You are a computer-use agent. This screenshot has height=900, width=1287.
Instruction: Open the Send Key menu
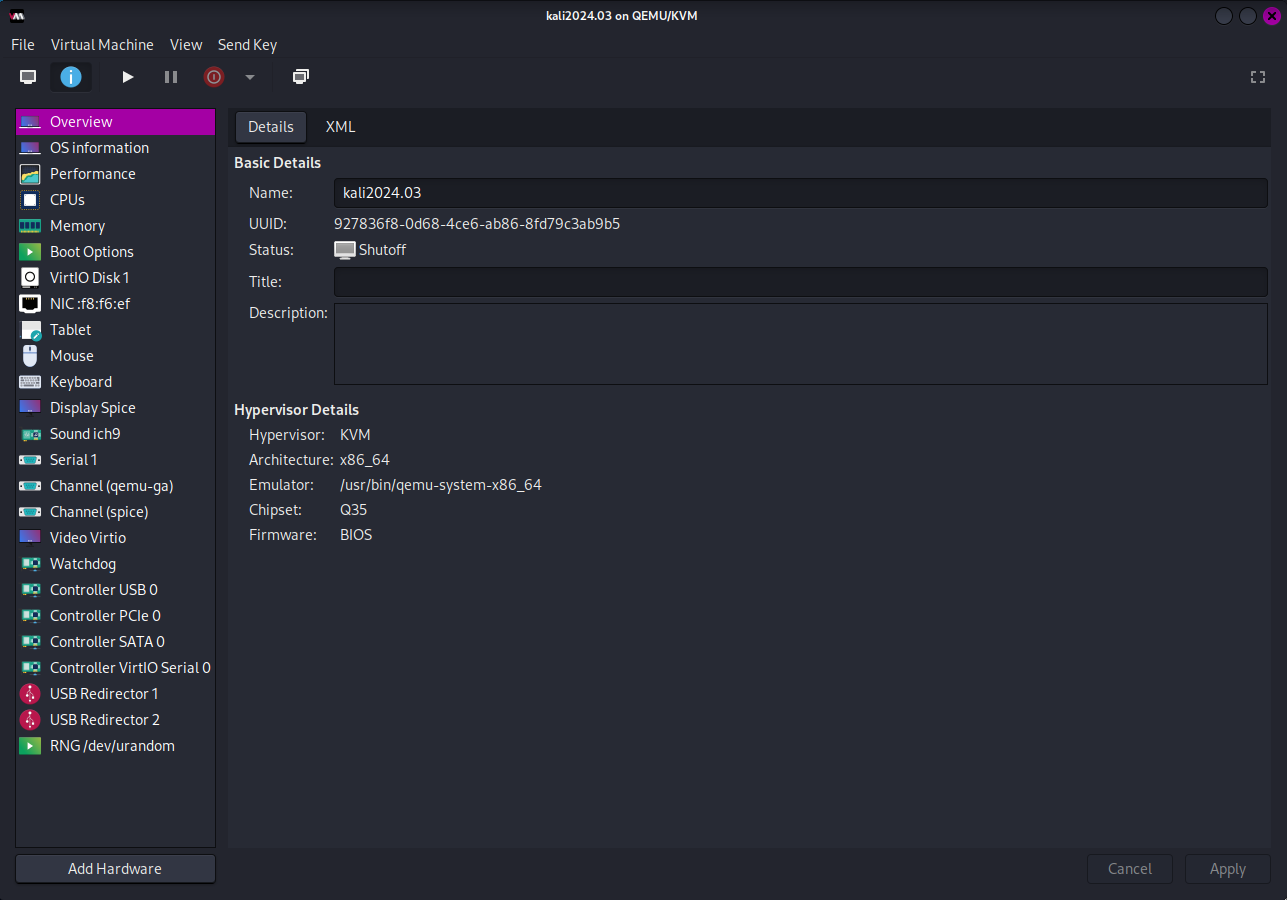247,45
